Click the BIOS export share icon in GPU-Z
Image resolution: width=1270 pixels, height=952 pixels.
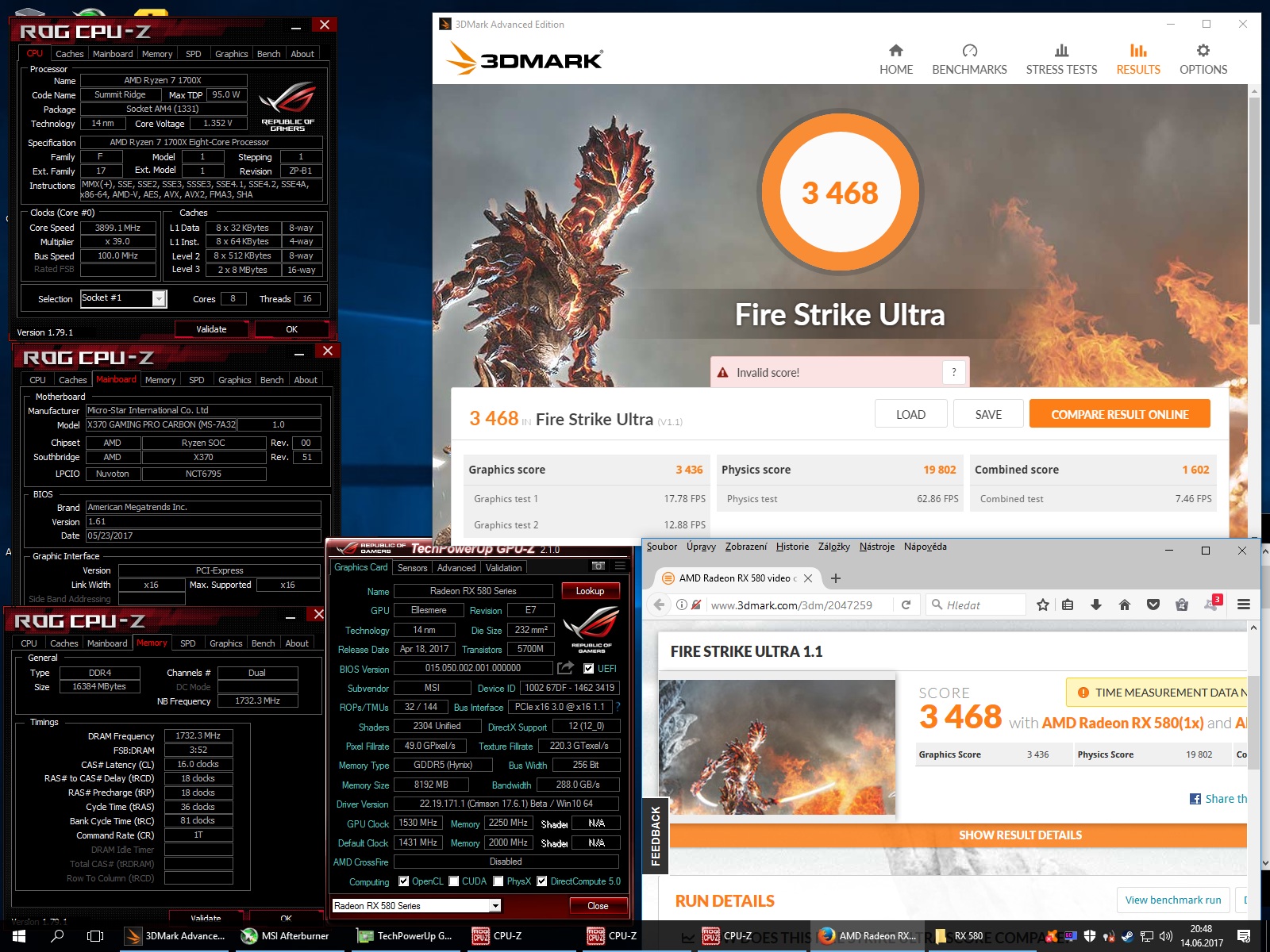click(565, 668)
